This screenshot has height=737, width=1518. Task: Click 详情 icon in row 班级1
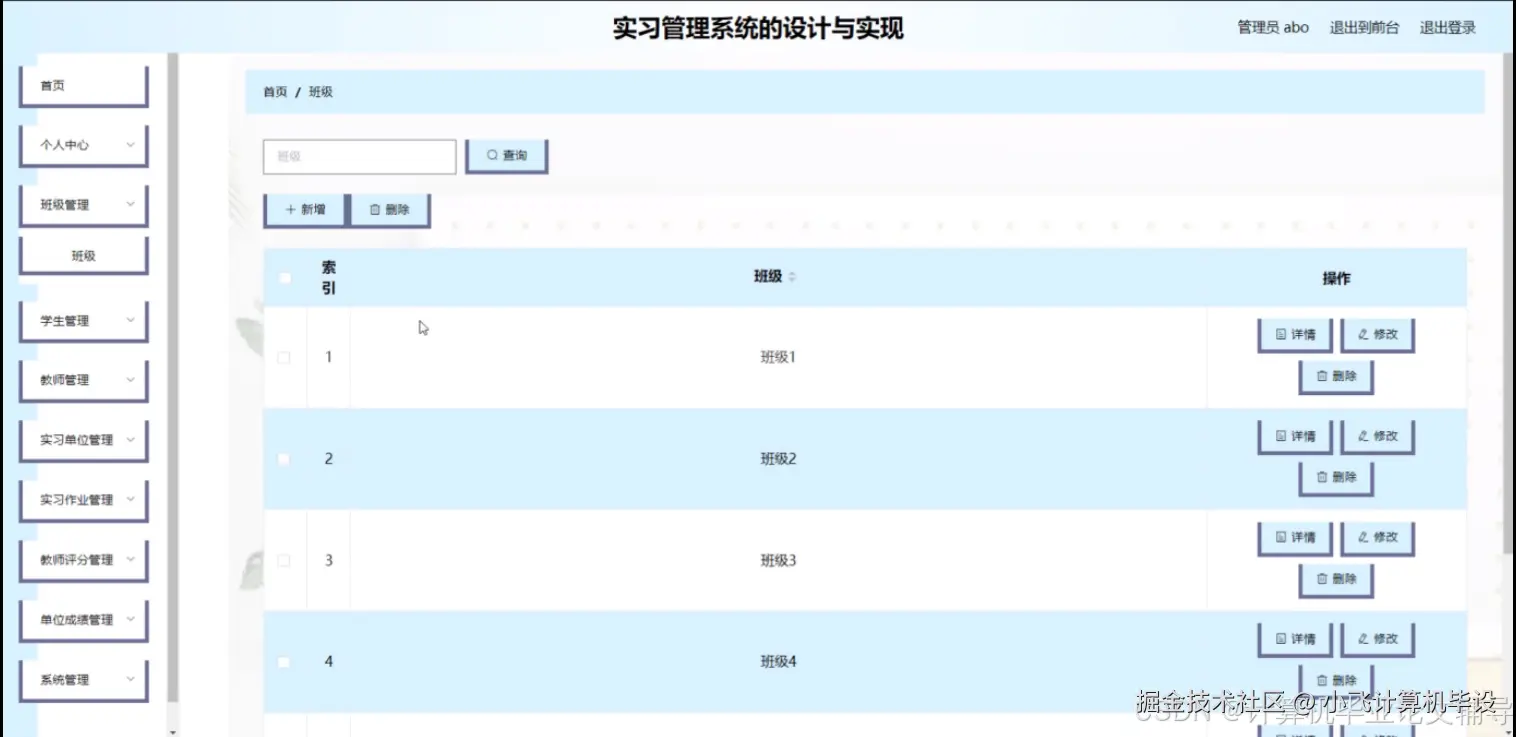[x=1281, y=335]
